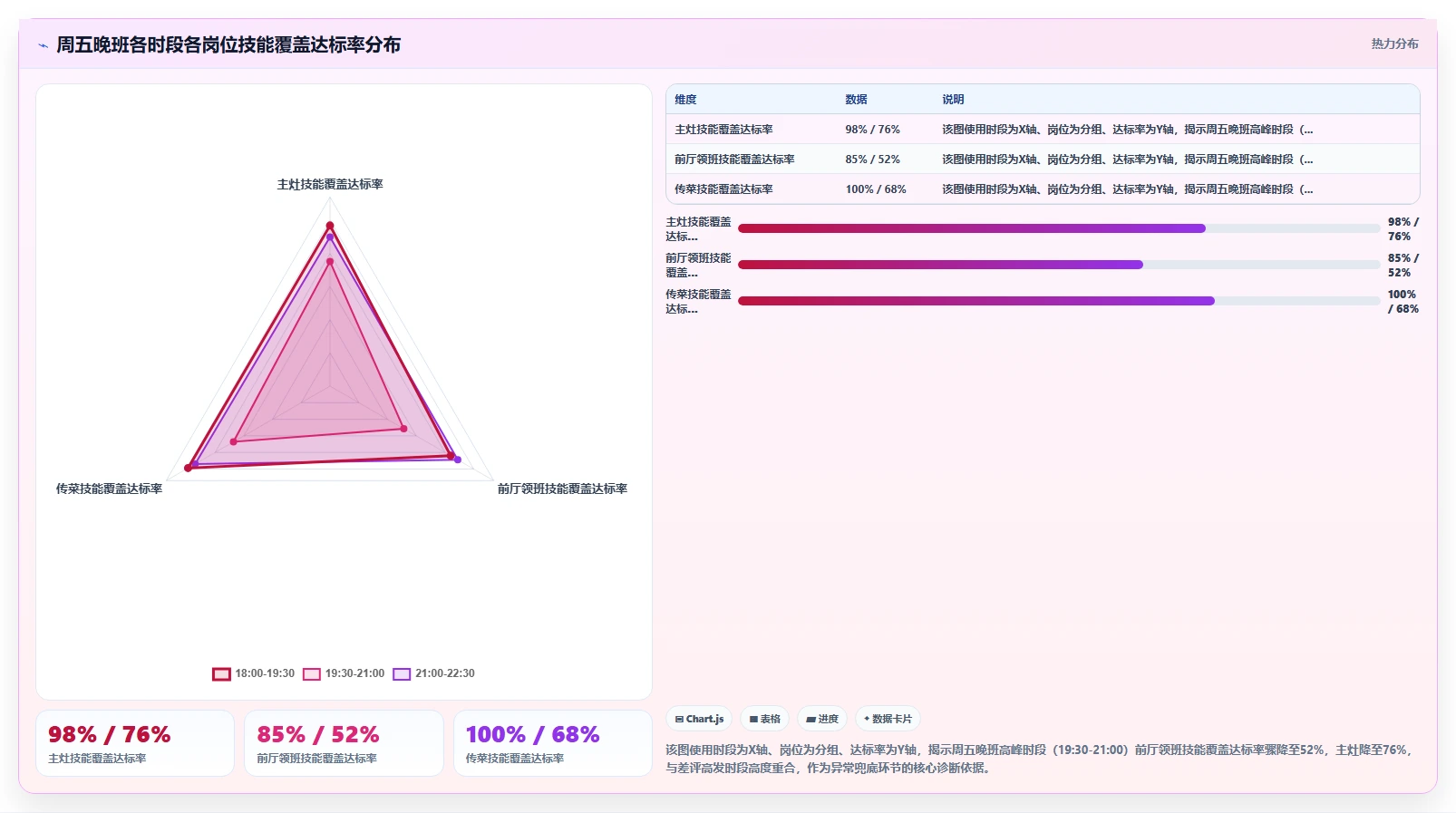Click radar axis label 传菜技能覆盖达标率
1456x813 pixels.
coord(109,489)
